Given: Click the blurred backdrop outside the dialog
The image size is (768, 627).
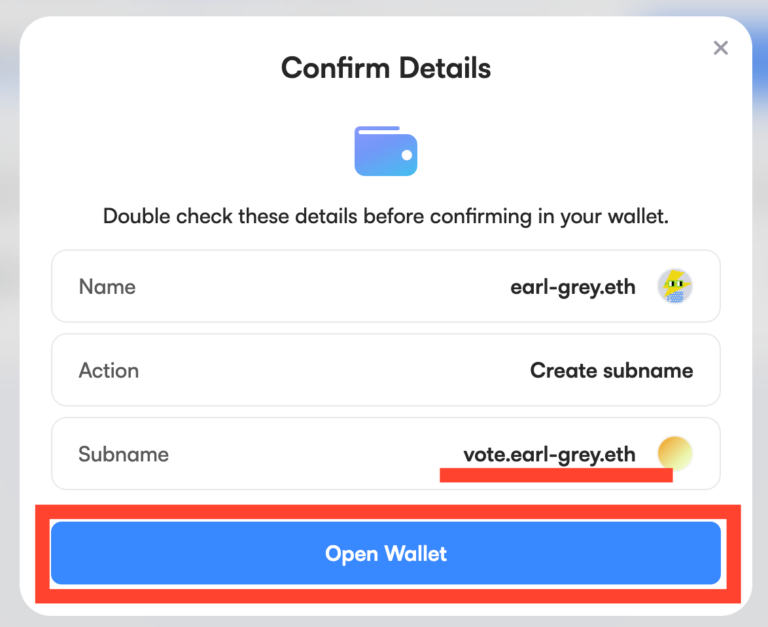Looking at the screenshot, I should [x=8, y=300].
